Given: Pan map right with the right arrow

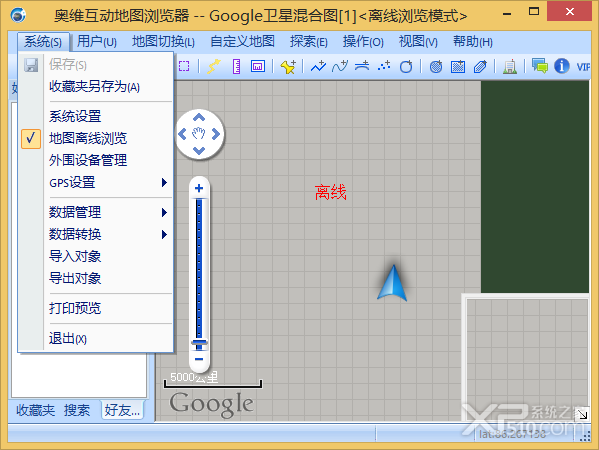Looking at the screenshot, I should tap(216, 134).
